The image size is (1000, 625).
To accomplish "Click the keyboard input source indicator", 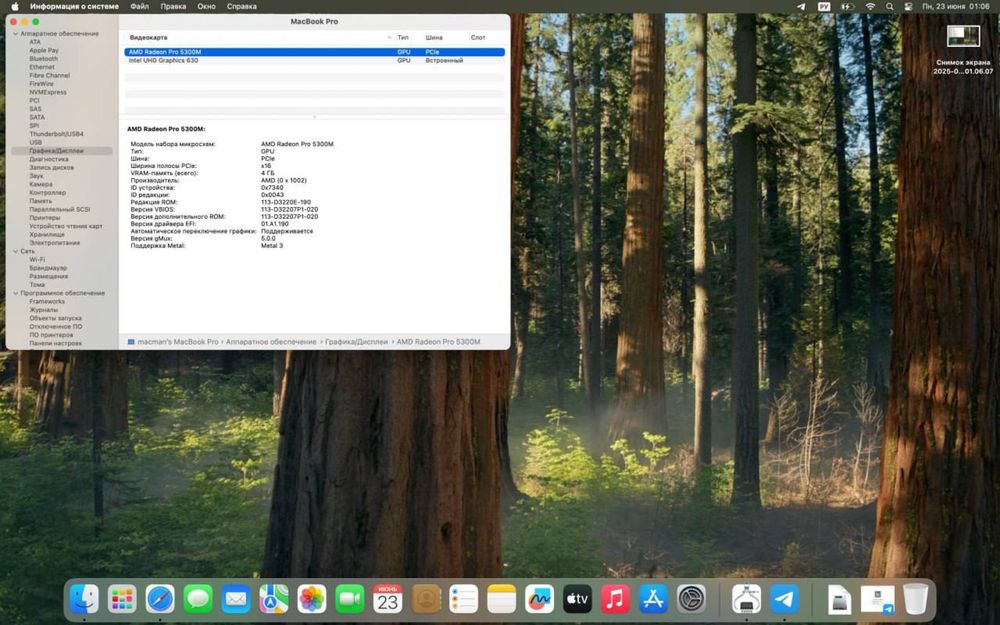I will pos(824,7).
